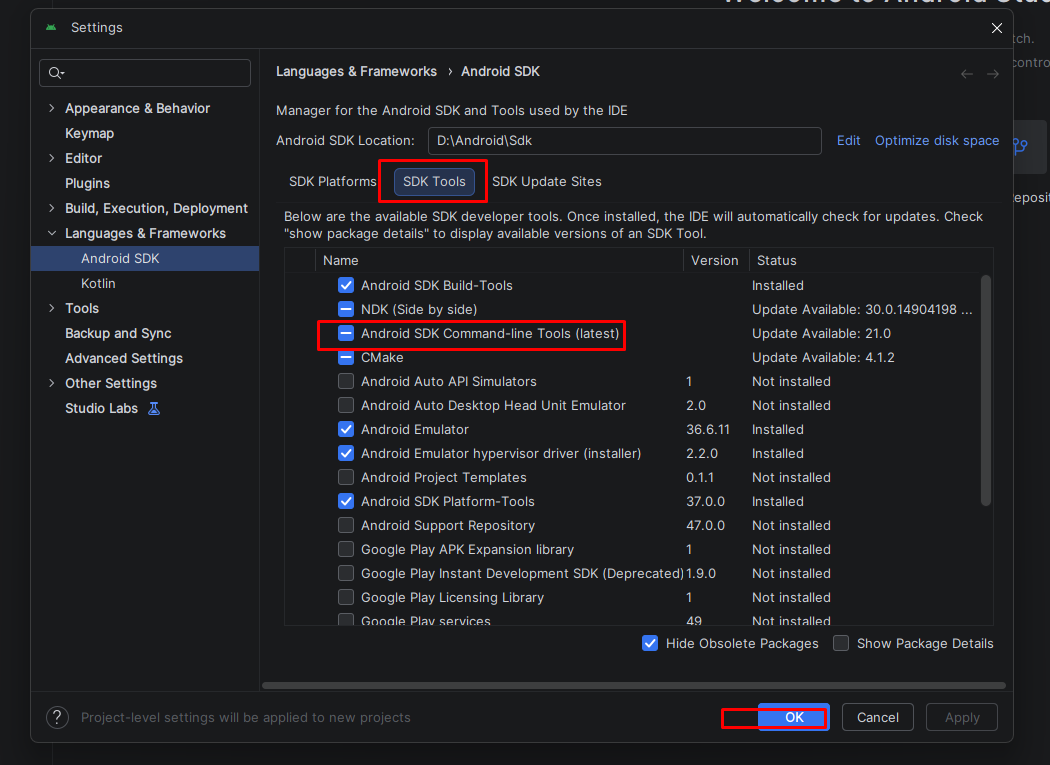Screen dimensions: 1050x765
Task: Check Android Project Templates
Action: [x=346, y=478]
